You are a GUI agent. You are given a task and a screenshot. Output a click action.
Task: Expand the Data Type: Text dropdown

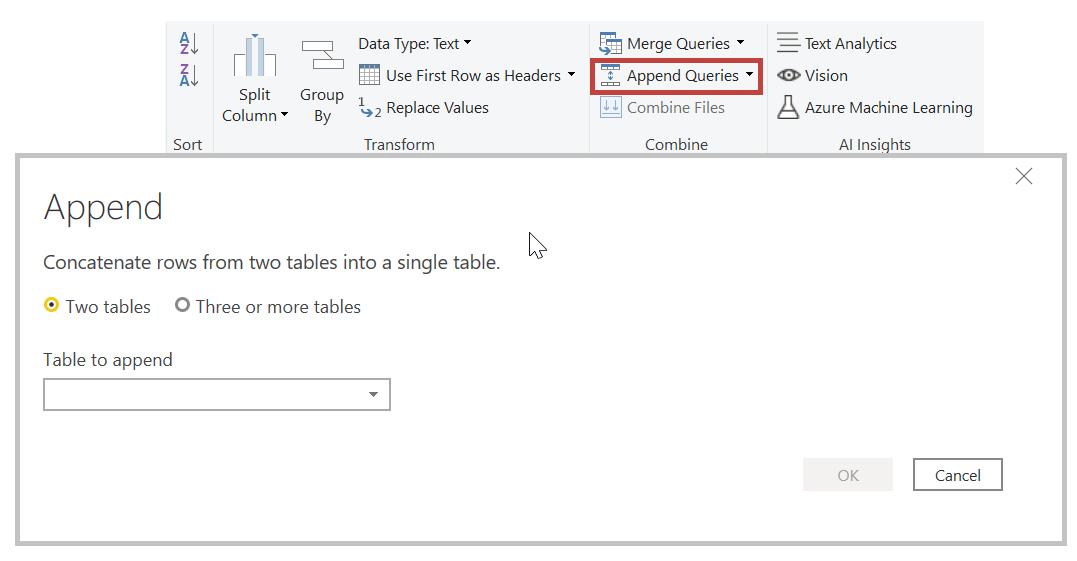[x=468, y=43]
